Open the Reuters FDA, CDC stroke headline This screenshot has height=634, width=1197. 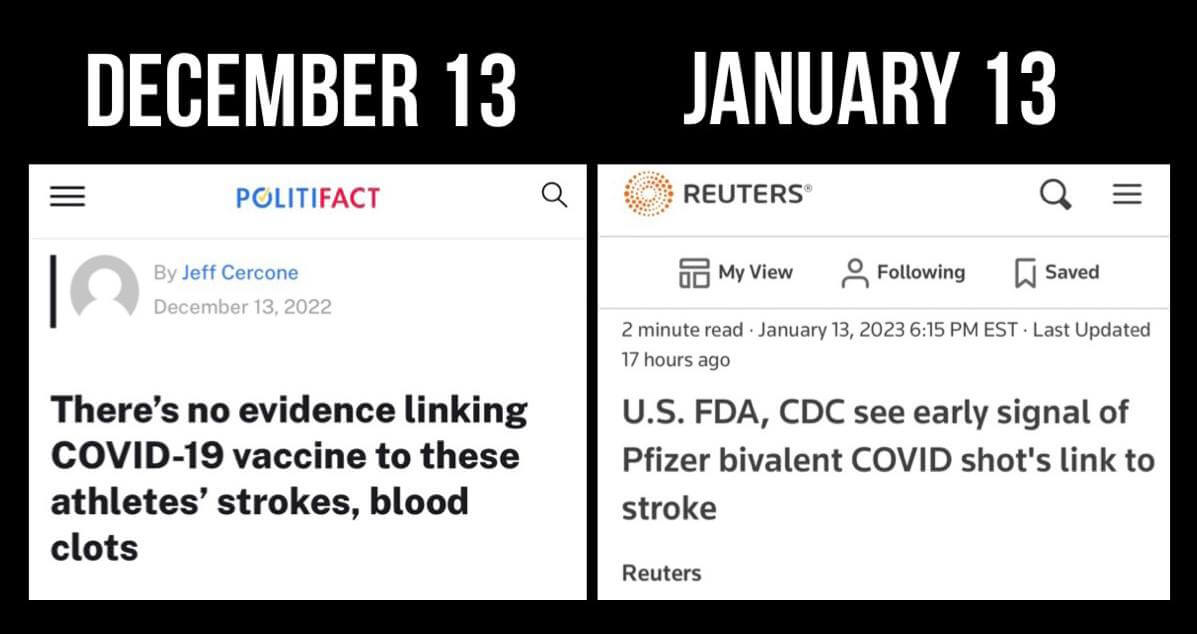[x=888, y=460]
